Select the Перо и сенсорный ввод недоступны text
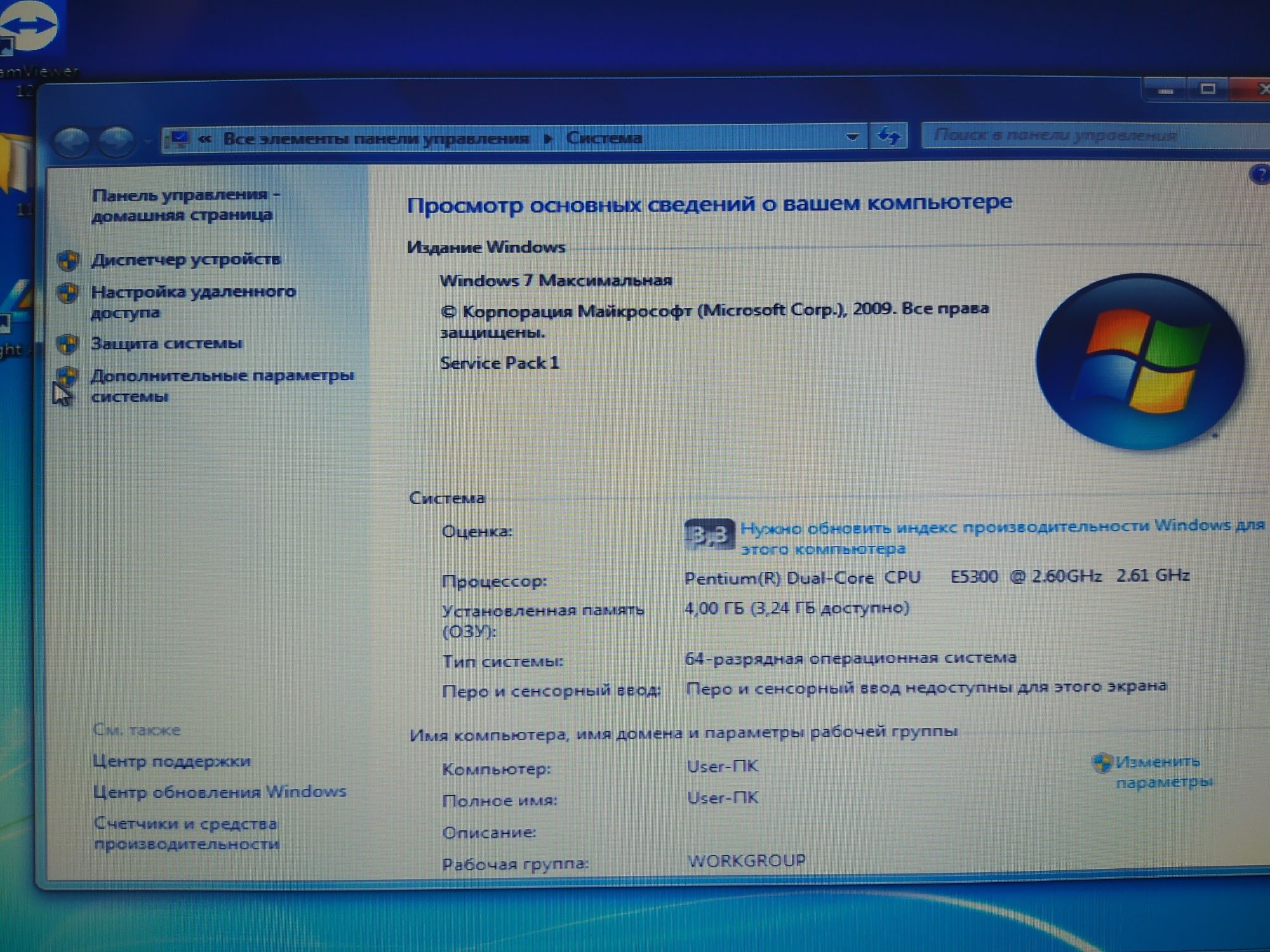The width and height of the screenshot is (1270, 952). coord(926,687)
